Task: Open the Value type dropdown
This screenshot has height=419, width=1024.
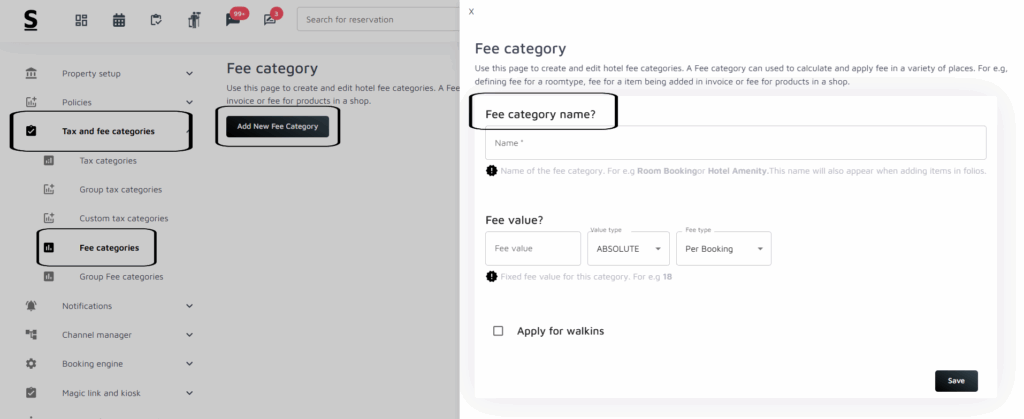Action: click(628, 249)
